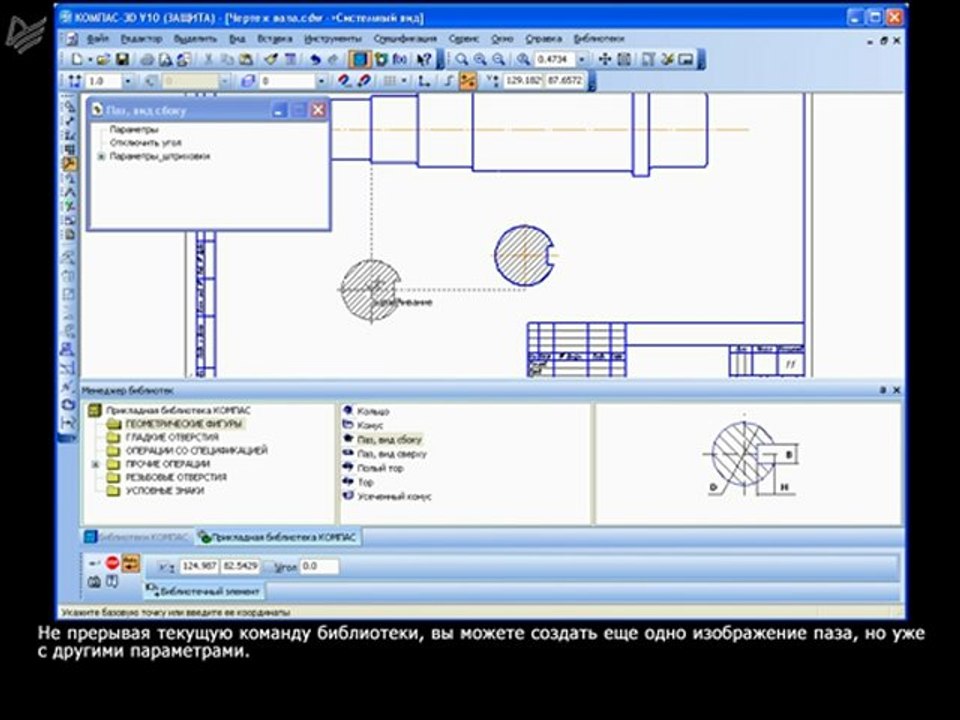Print the document
Screen dimensions: 960x720
coord(147,59)
